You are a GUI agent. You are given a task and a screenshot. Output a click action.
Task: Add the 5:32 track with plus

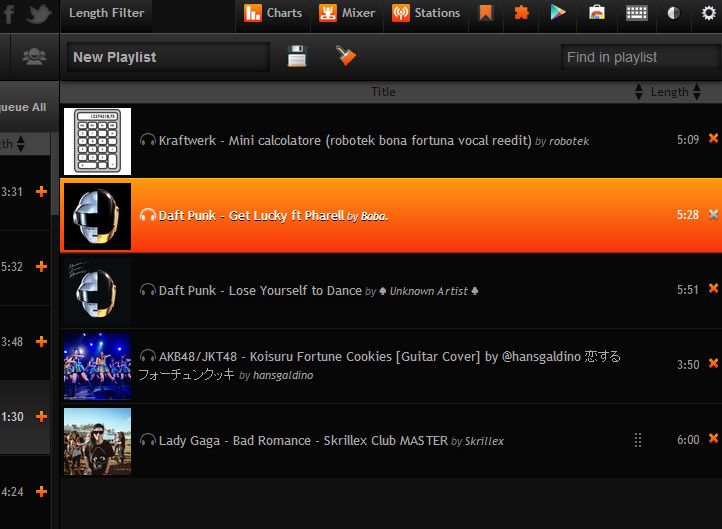tap(41, 267)
